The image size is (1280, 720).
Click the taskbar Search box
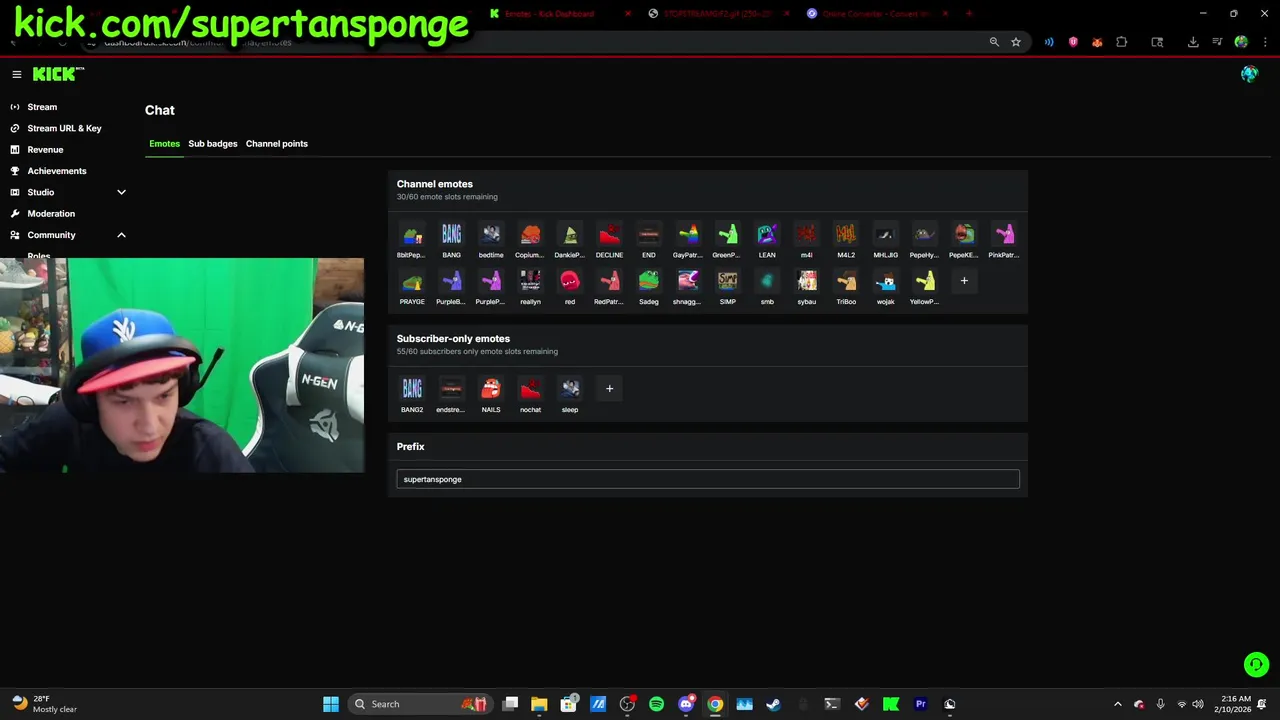coord(421,704)
